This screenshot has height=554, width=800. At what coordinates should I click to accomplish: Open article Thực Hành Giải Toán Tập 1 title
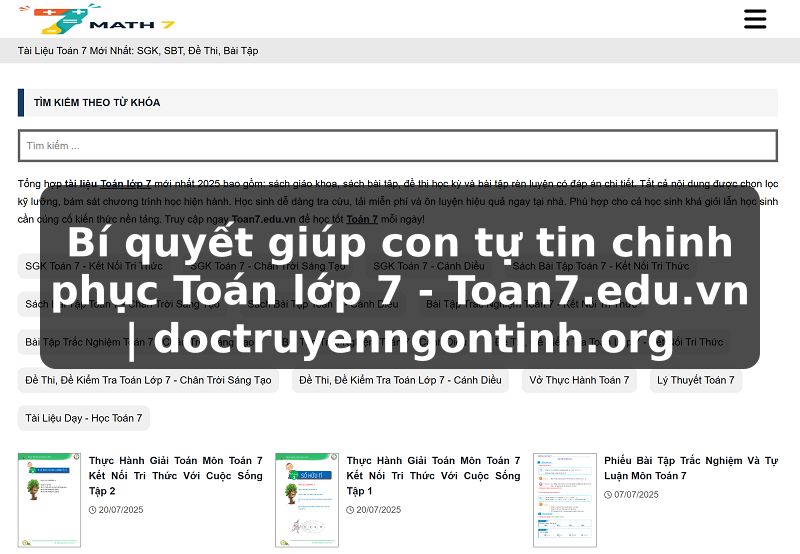433,475
